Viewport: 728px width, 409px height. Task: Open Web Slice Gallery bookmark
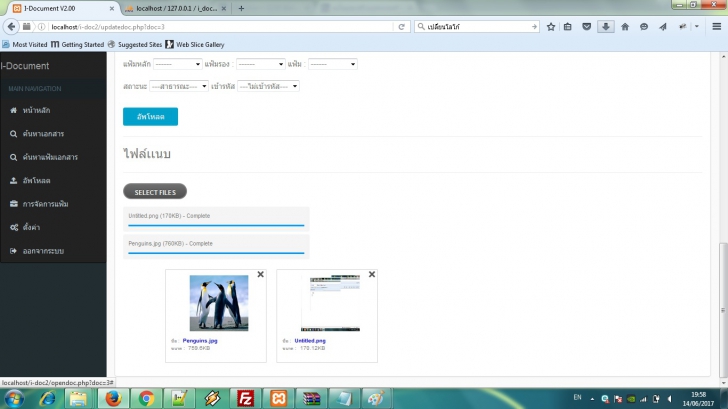[195, 45]
